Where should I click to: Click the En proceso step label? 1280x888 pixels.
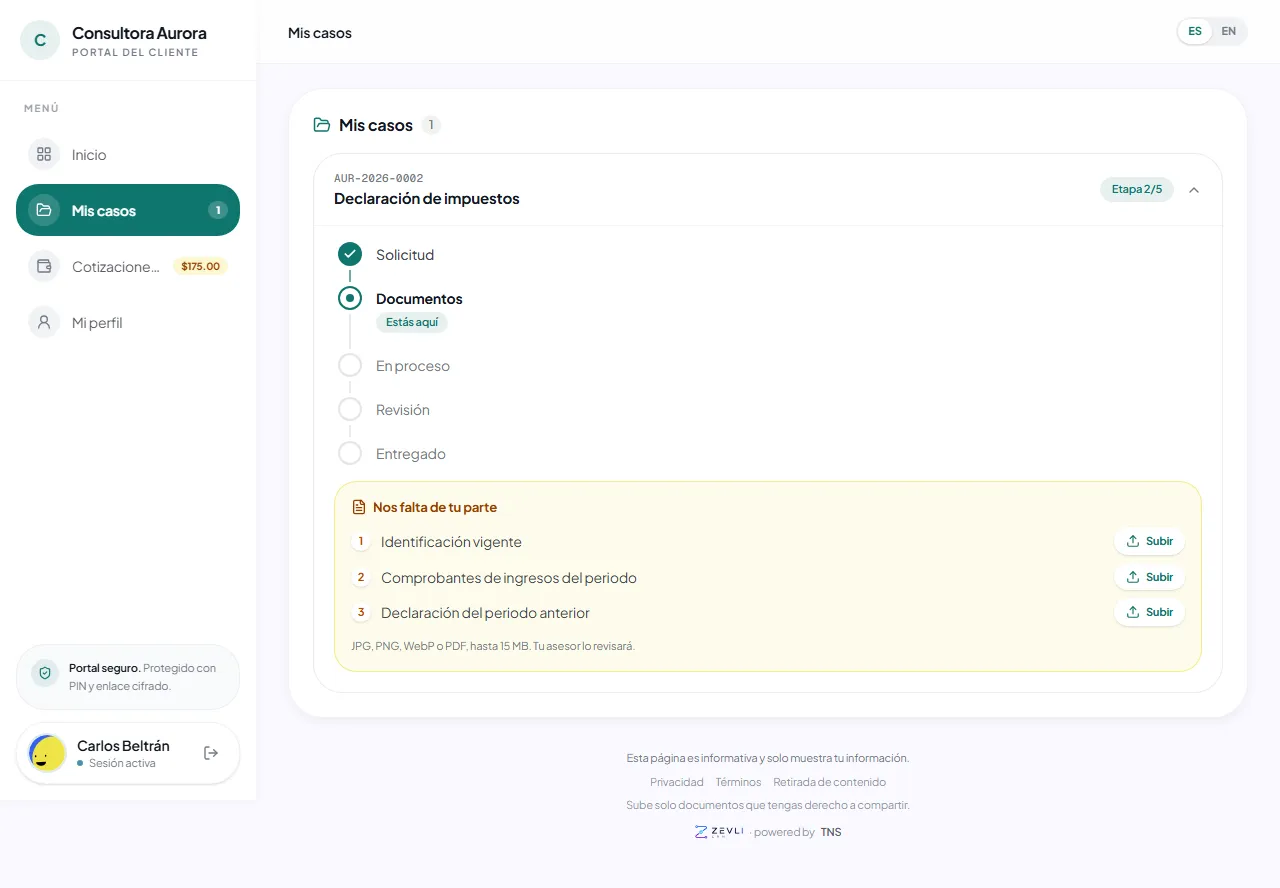[413, 366]
